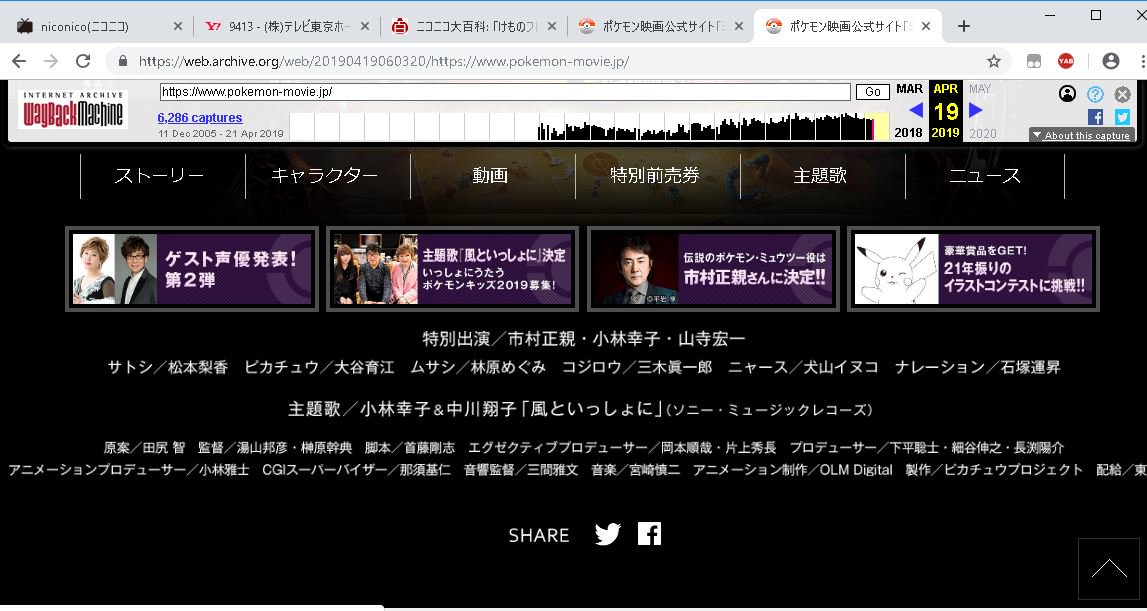The width and height of the screenshot is (1147, 611).
Task: Click text サトシ/松本梨香
Action: pos(168,367)
